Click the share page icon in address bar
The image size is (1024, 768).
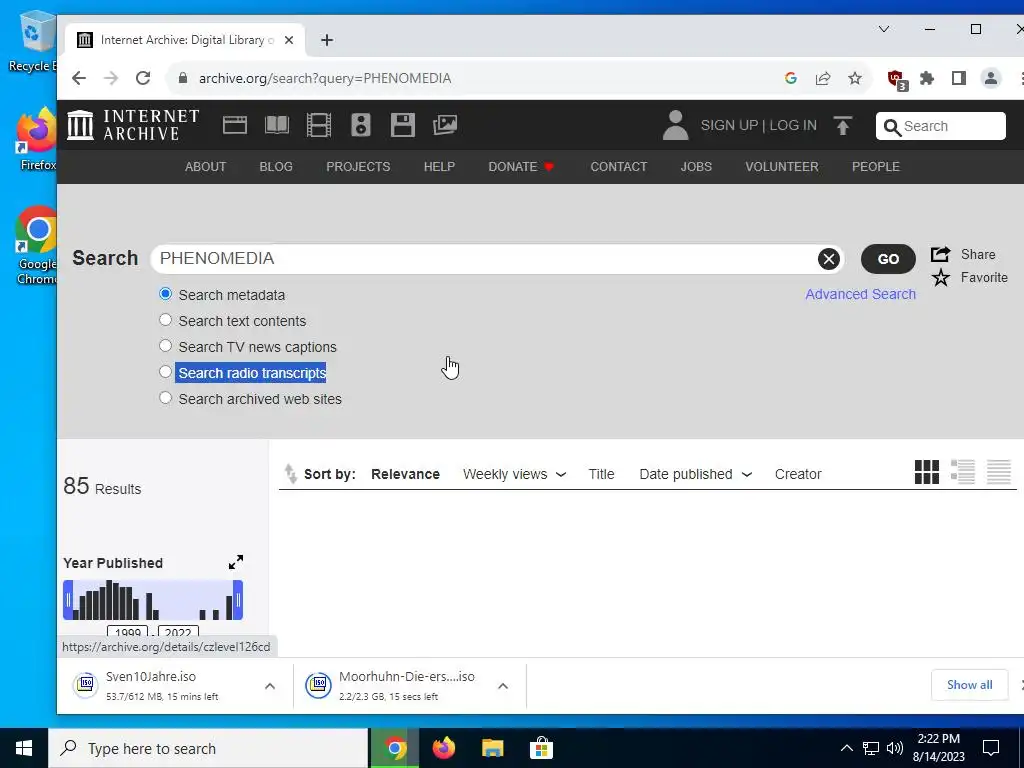pos(822,78)
